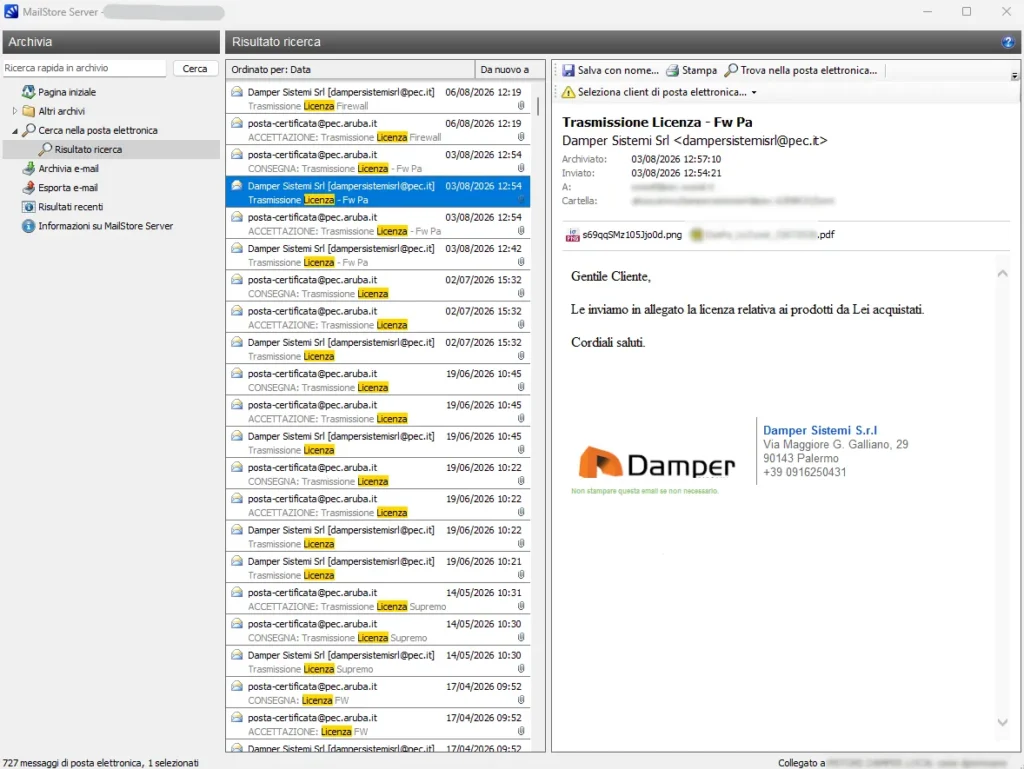Click the Damper Sistemi S.r.l signature link

tap(820, 430)
